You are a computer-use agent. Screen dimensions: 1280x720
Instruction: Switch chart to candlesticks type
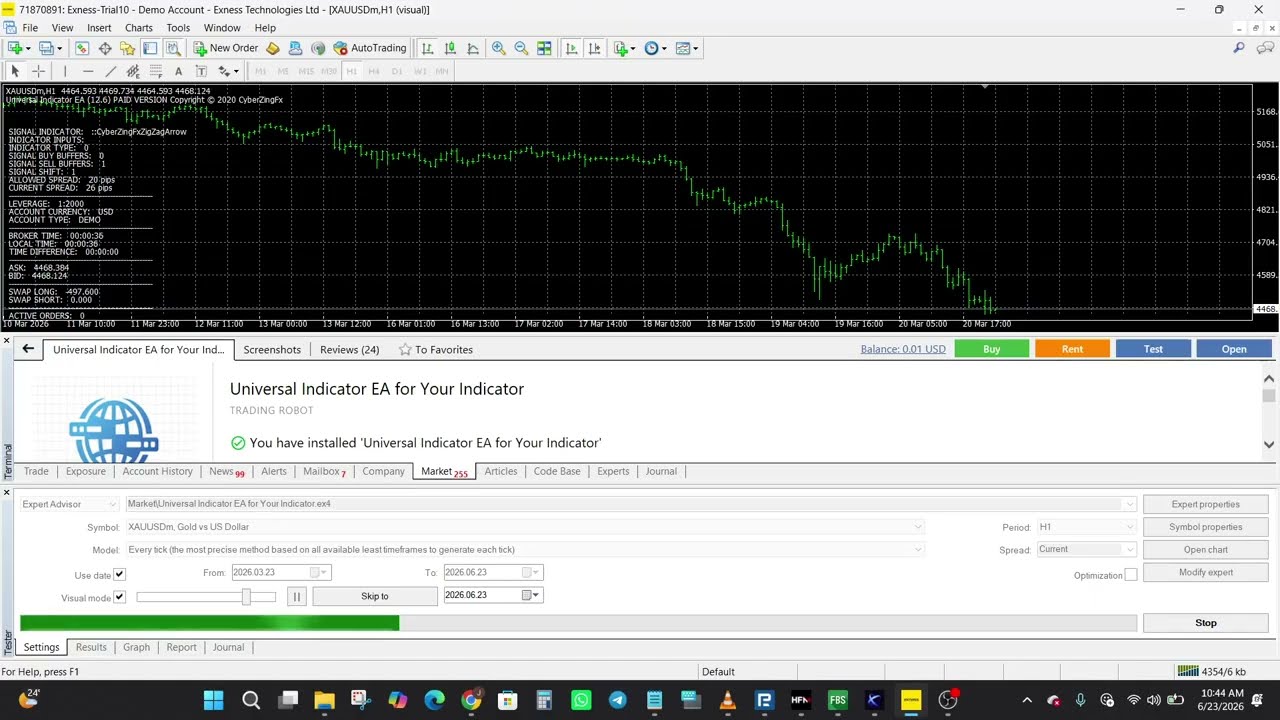tap(450, 48)
